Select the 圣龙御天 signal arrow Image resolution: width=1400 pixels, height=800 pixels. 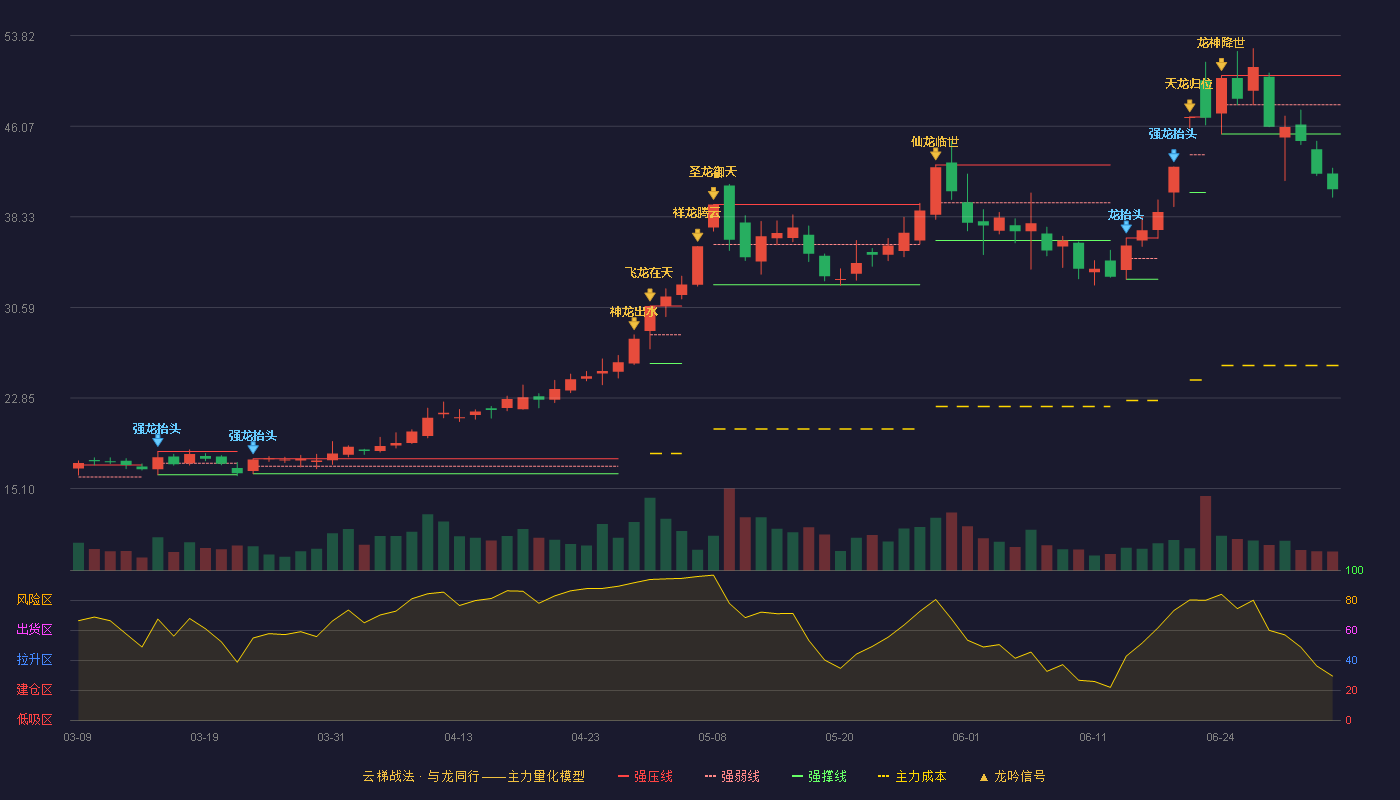[x=713, y=193]
